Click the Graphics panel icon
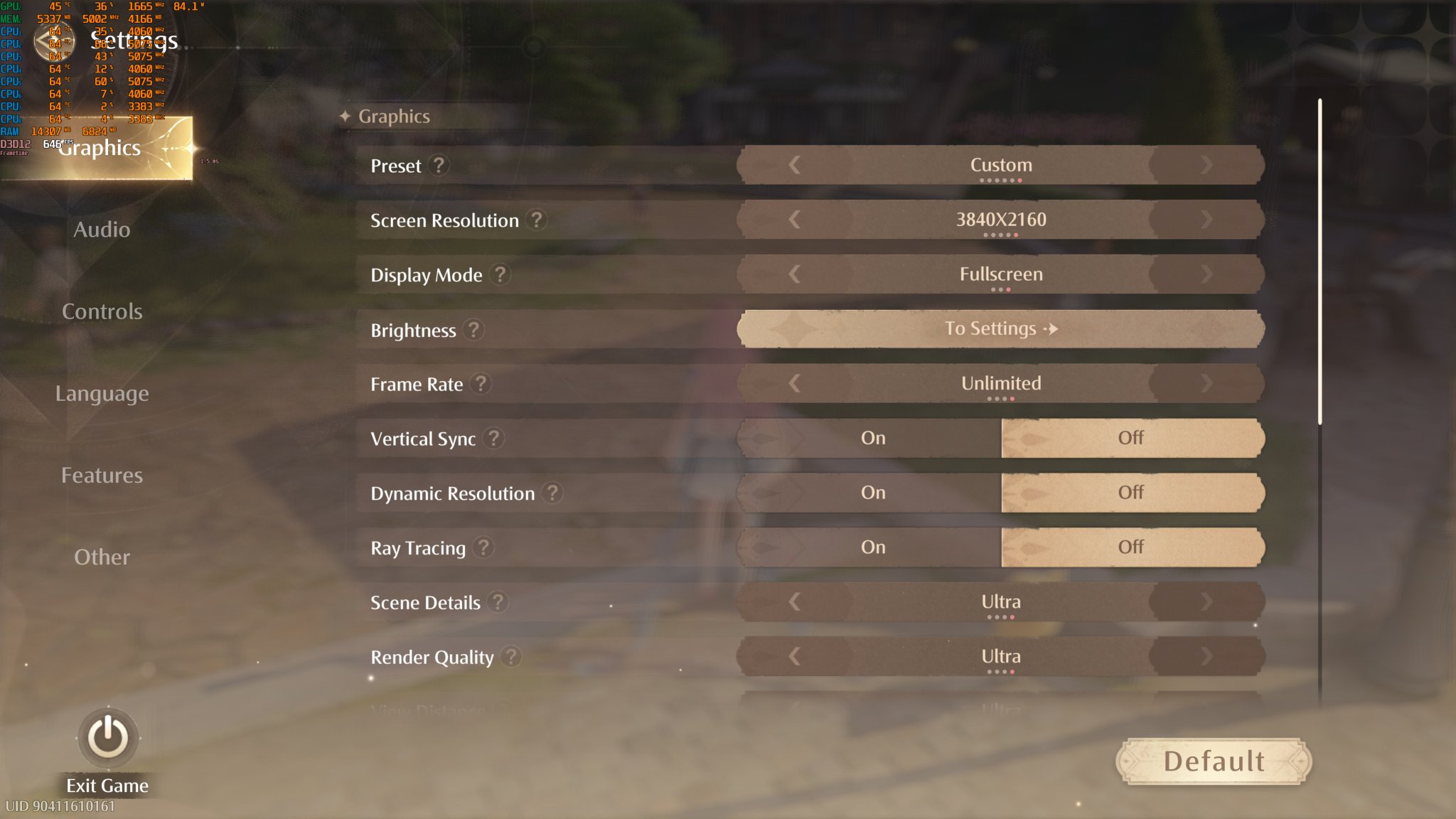 tap(100, 147)
